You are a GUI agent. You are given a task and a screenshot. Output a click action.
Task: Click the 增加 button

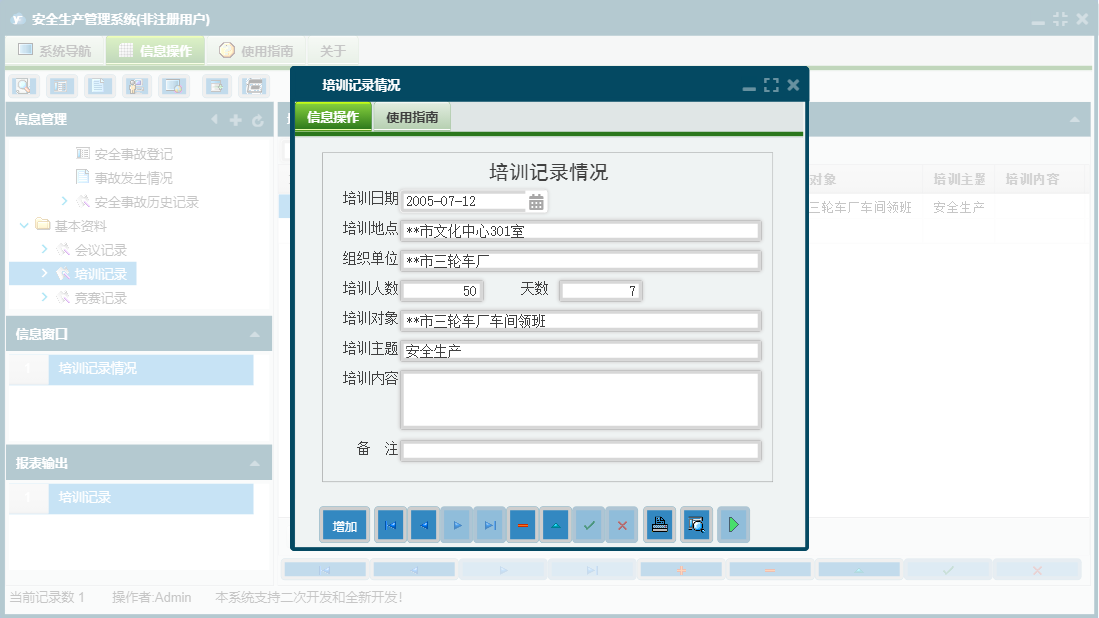343,524
